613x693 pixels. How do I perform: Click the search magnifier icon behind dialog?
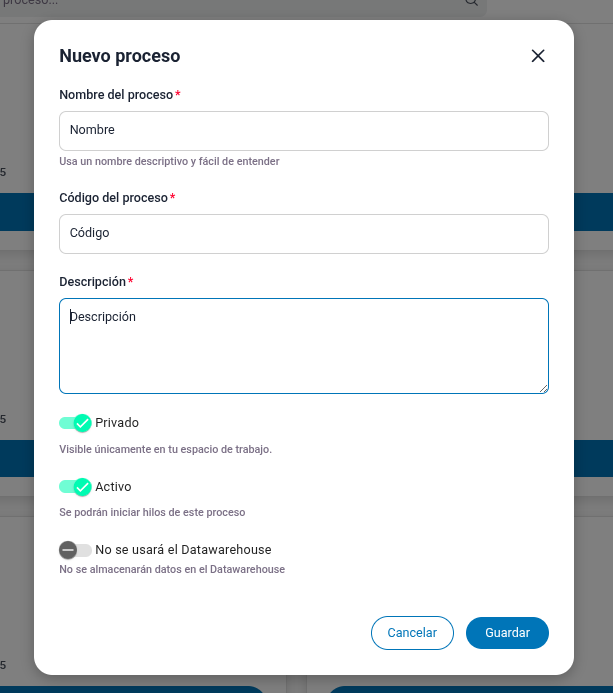pos(471,3)
